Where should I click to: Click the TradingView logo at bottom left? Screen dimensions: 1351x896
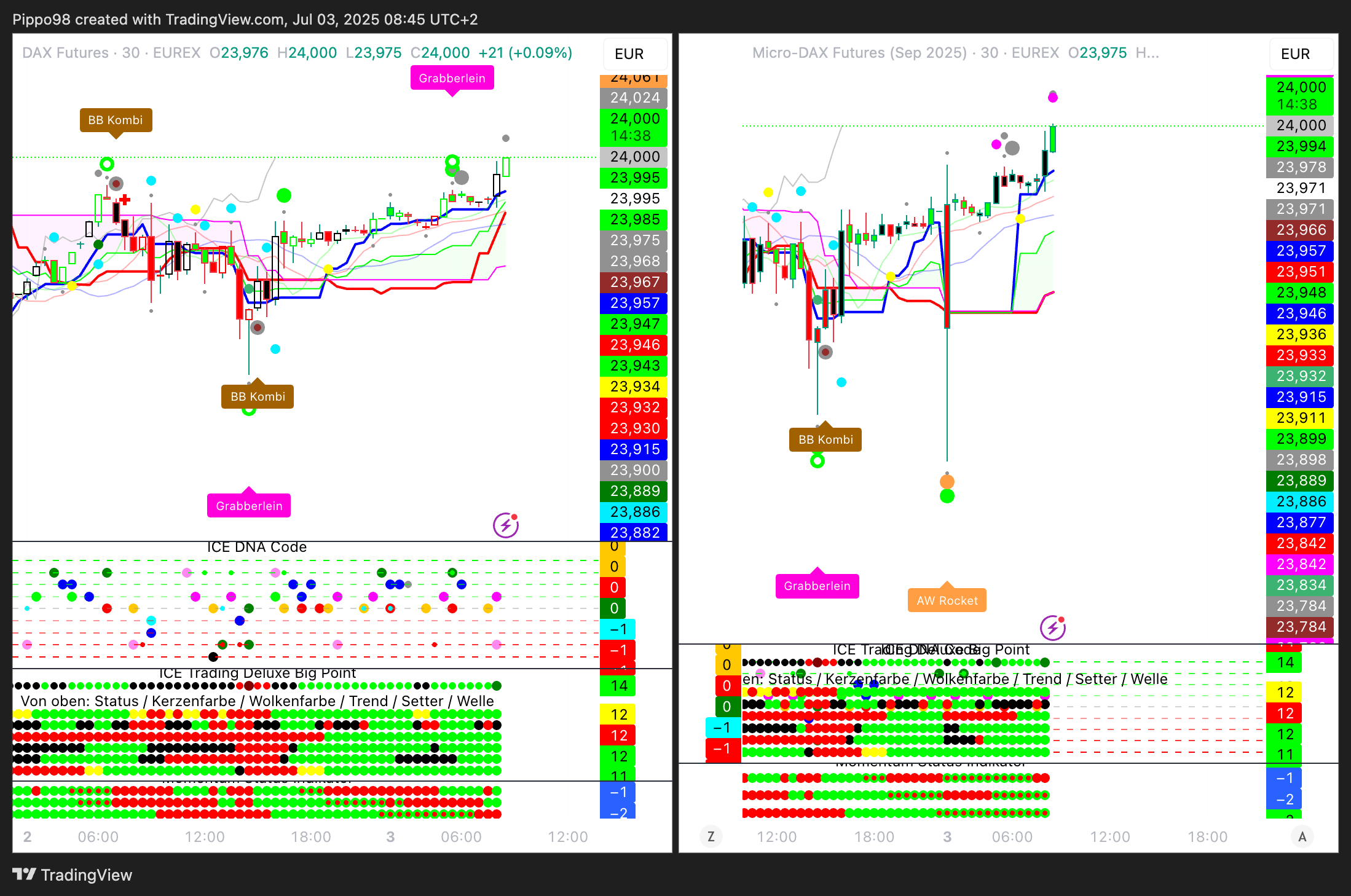73,874
